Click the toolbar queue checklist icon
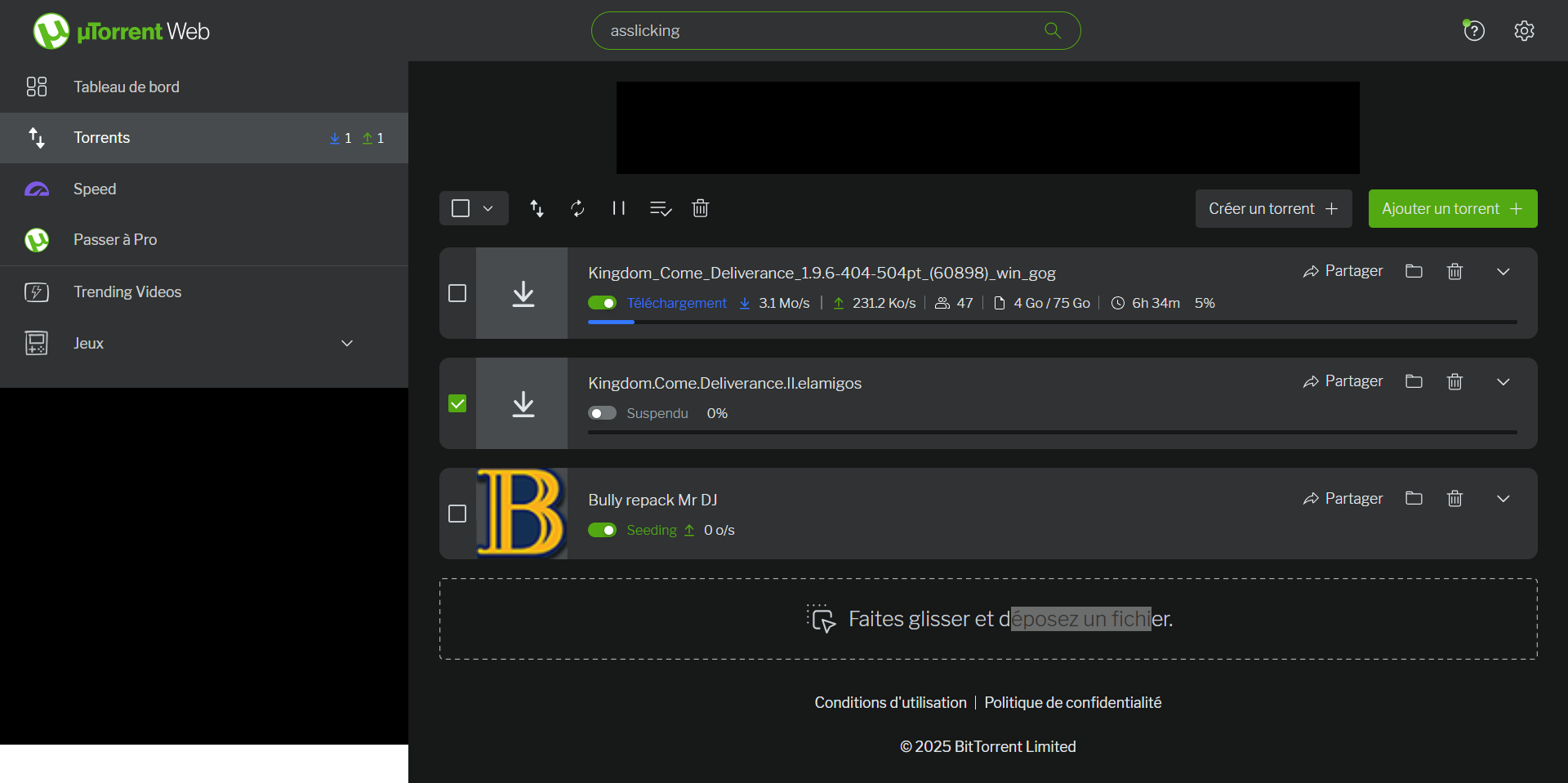 click(660, 208)
